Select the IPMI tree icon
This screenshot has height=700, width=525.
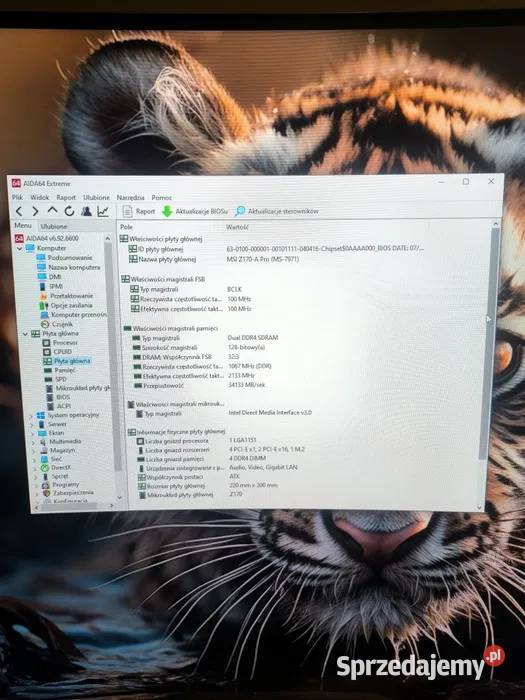42,286
